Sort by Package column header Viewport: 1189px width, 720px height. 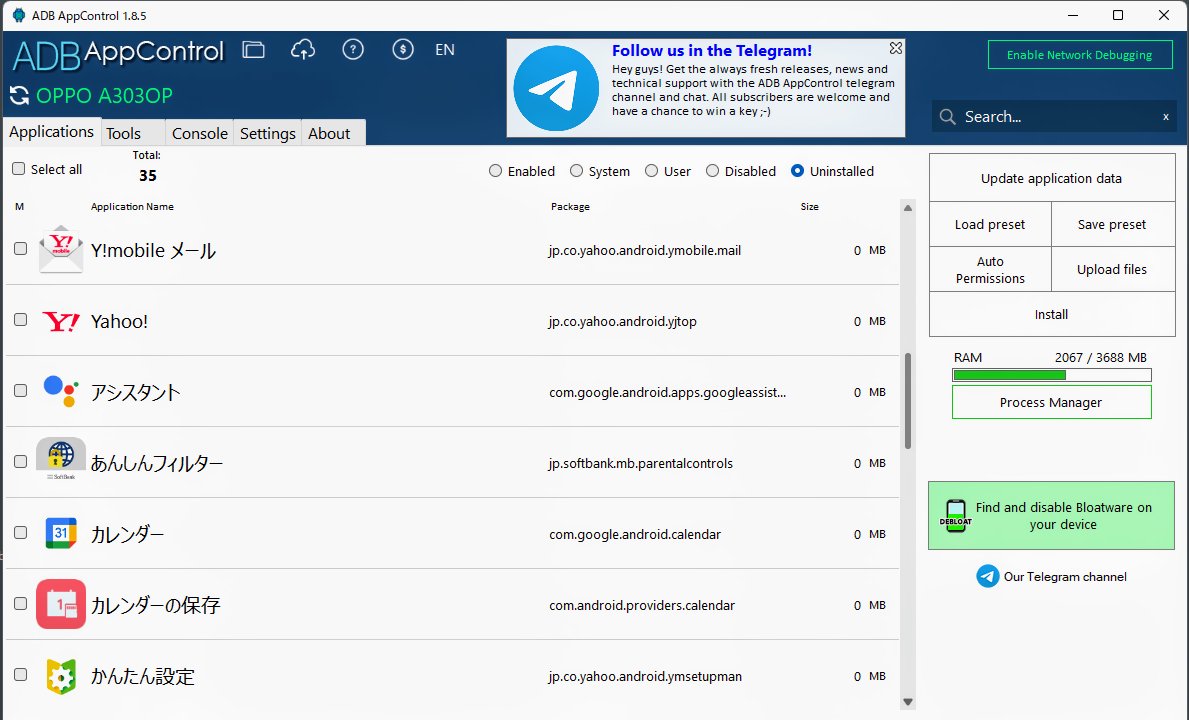tap(570, 206)
